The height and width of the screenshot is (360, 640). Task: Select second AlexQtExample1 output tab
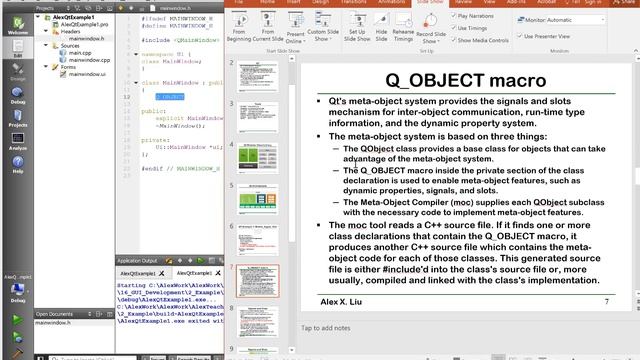[x=194, y=273]
